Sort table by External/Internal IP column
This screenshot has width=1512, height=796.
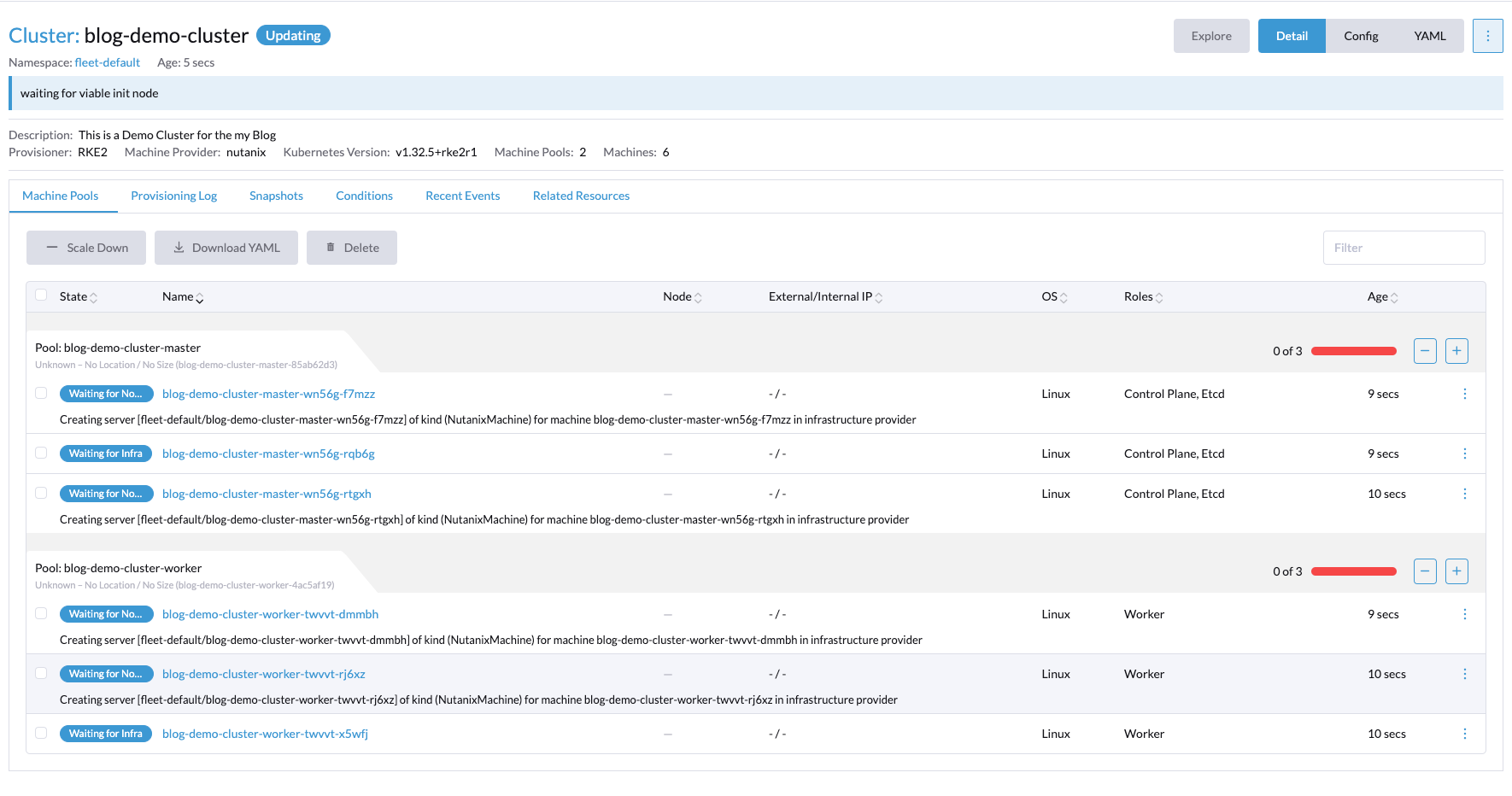click(x=826, y=297)
